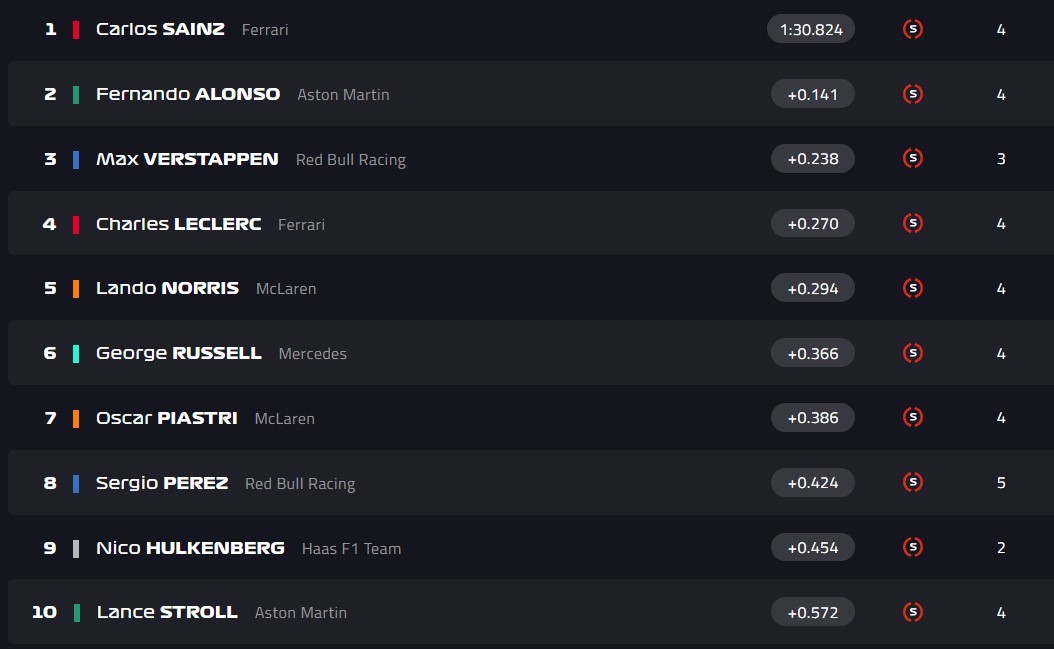Click the red Ferrari color bar beside Sainz
The image size is (1054, 649).
coord(76,30)
